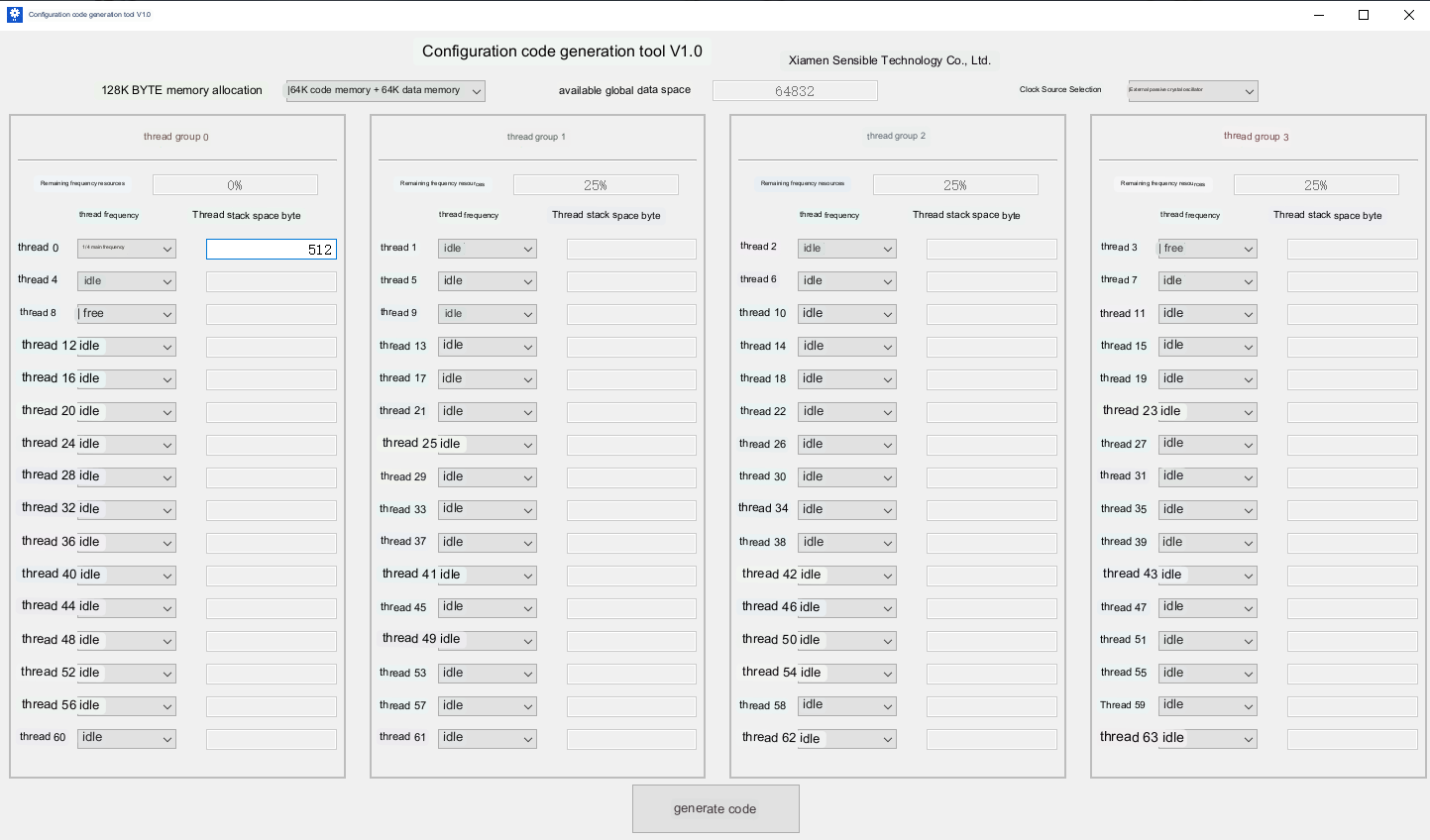Open thread 49 frequency dropdown
Image resolution: width=1430 pixels, height=840 pixels.
click(487, 641)
